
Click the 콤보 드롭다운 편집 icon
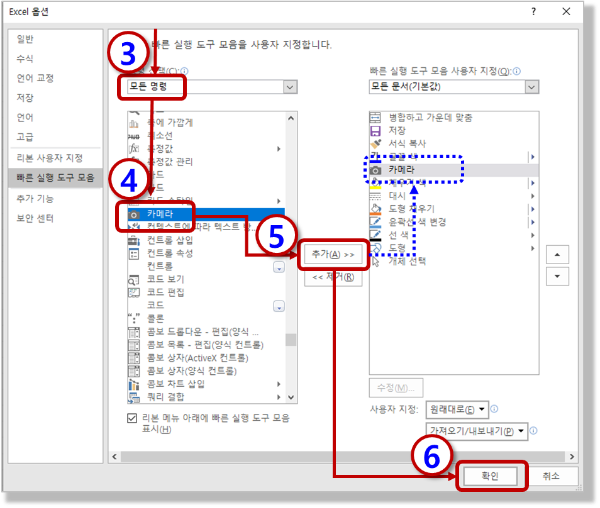click(134, 332)
